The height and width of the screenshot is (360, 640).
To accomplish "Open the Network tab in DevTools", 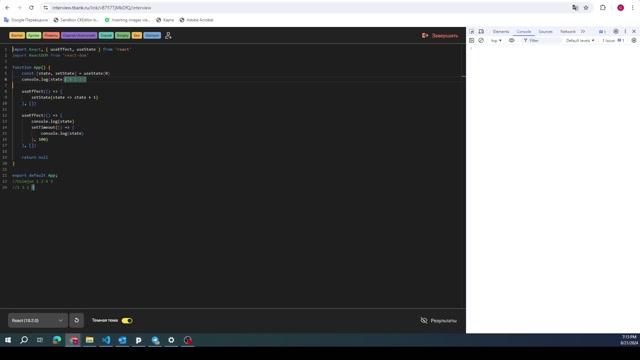I will tap(568, 31).
